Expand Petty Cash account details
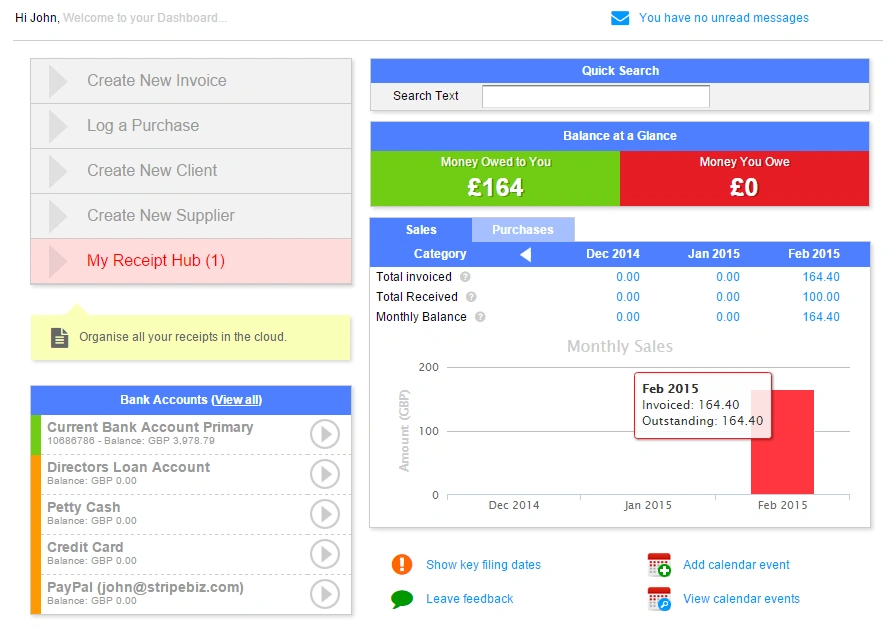Viewport: 891px width, 629px height. pyautogui.click(x=325, y=514)
